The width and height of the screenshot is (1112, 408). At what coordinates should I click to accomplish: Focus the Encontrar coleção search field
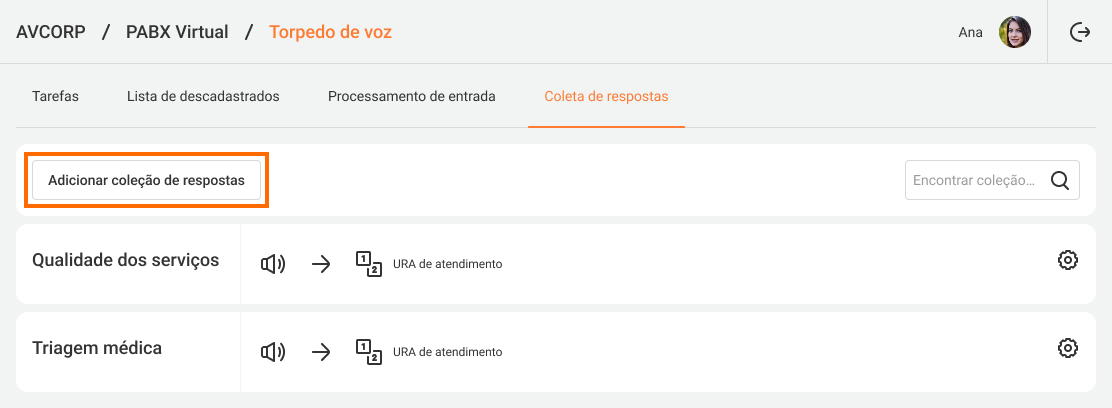974,181
